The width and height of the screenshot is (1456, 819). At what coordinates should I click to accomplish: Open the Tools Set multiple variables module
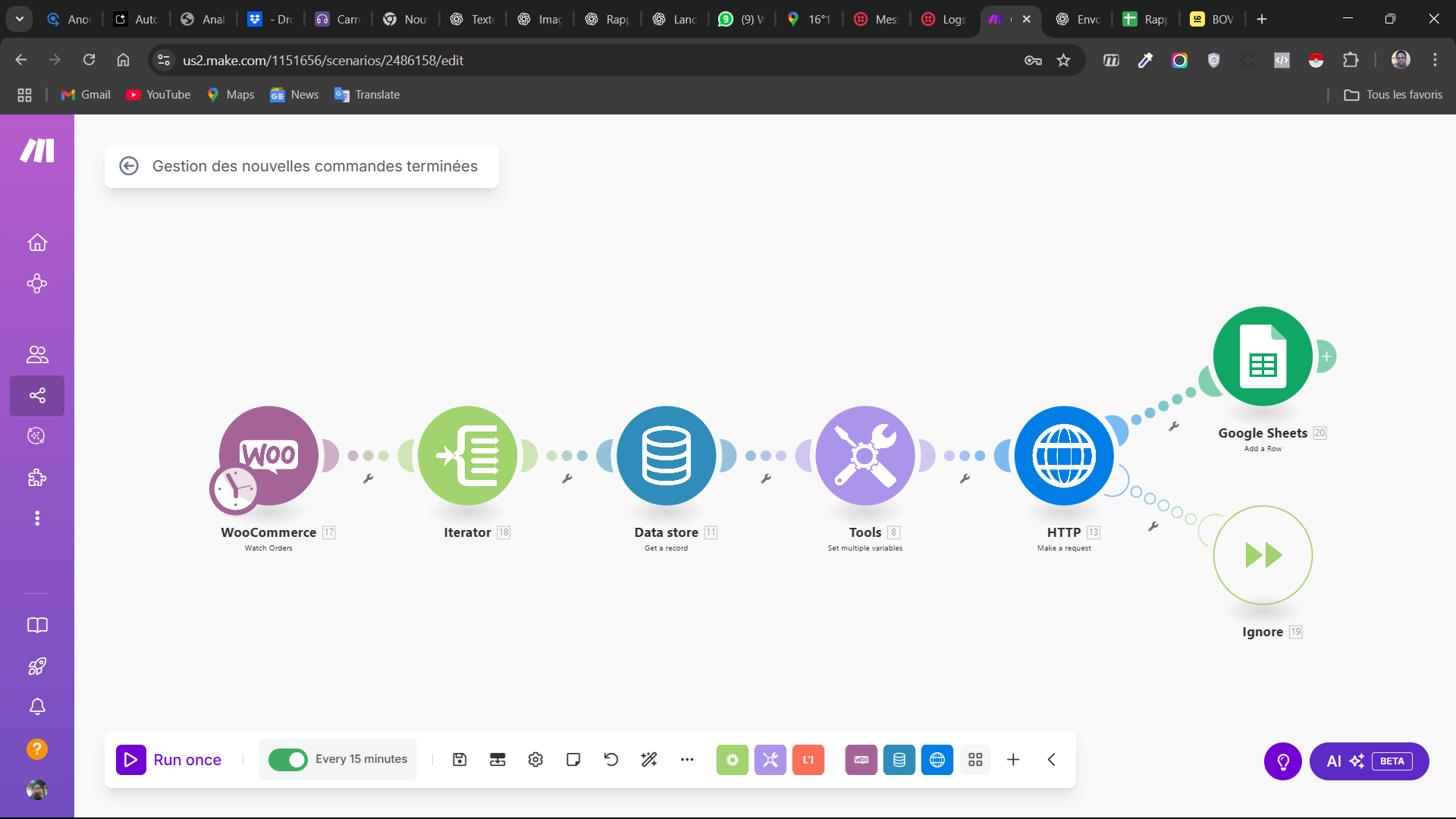tap(864, 456)
